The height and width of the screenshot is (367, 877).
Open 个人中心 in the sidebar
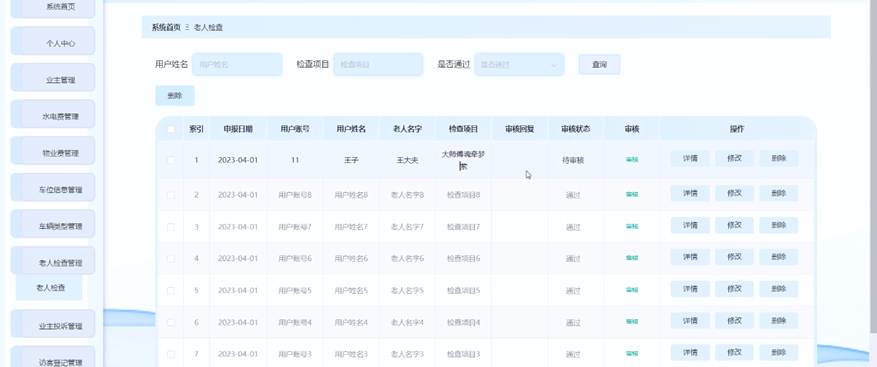click(53, 41)
